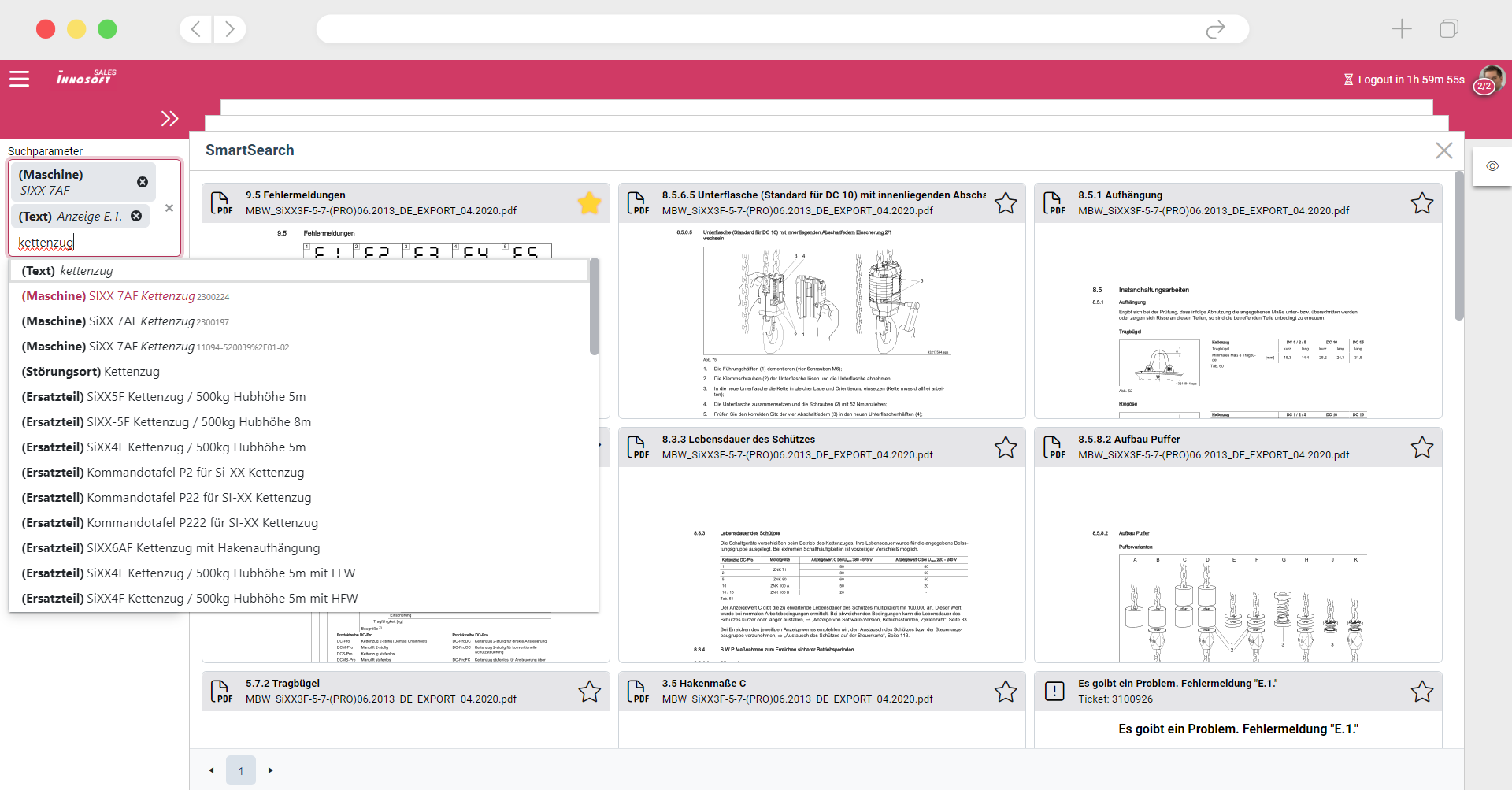Star the Fehlermeldung E.1. ticket result
Viewport: 1512px width, 790px height.
tap(1422, 692)
